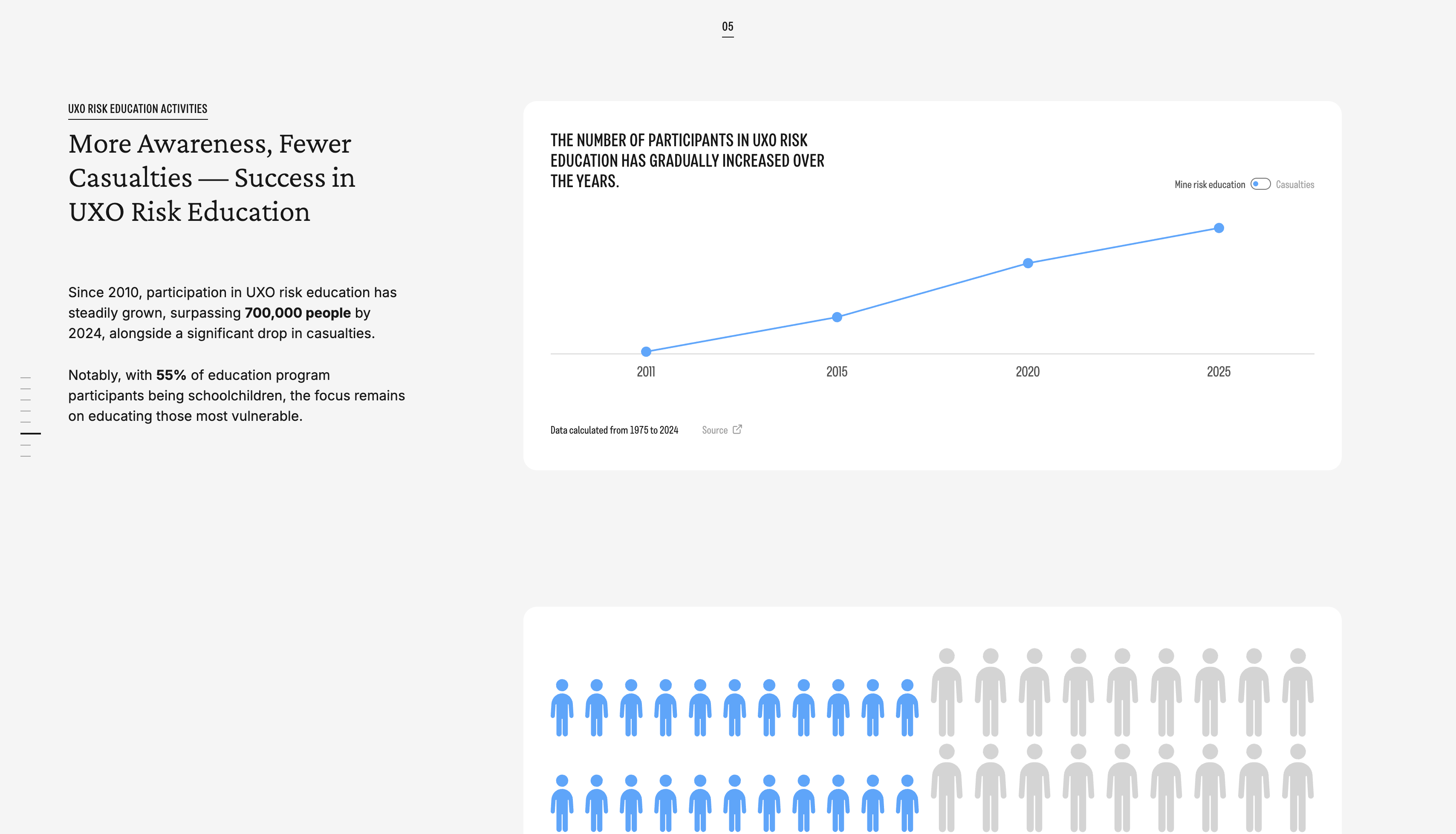Click the section marker just below the active one

[26, 445]
